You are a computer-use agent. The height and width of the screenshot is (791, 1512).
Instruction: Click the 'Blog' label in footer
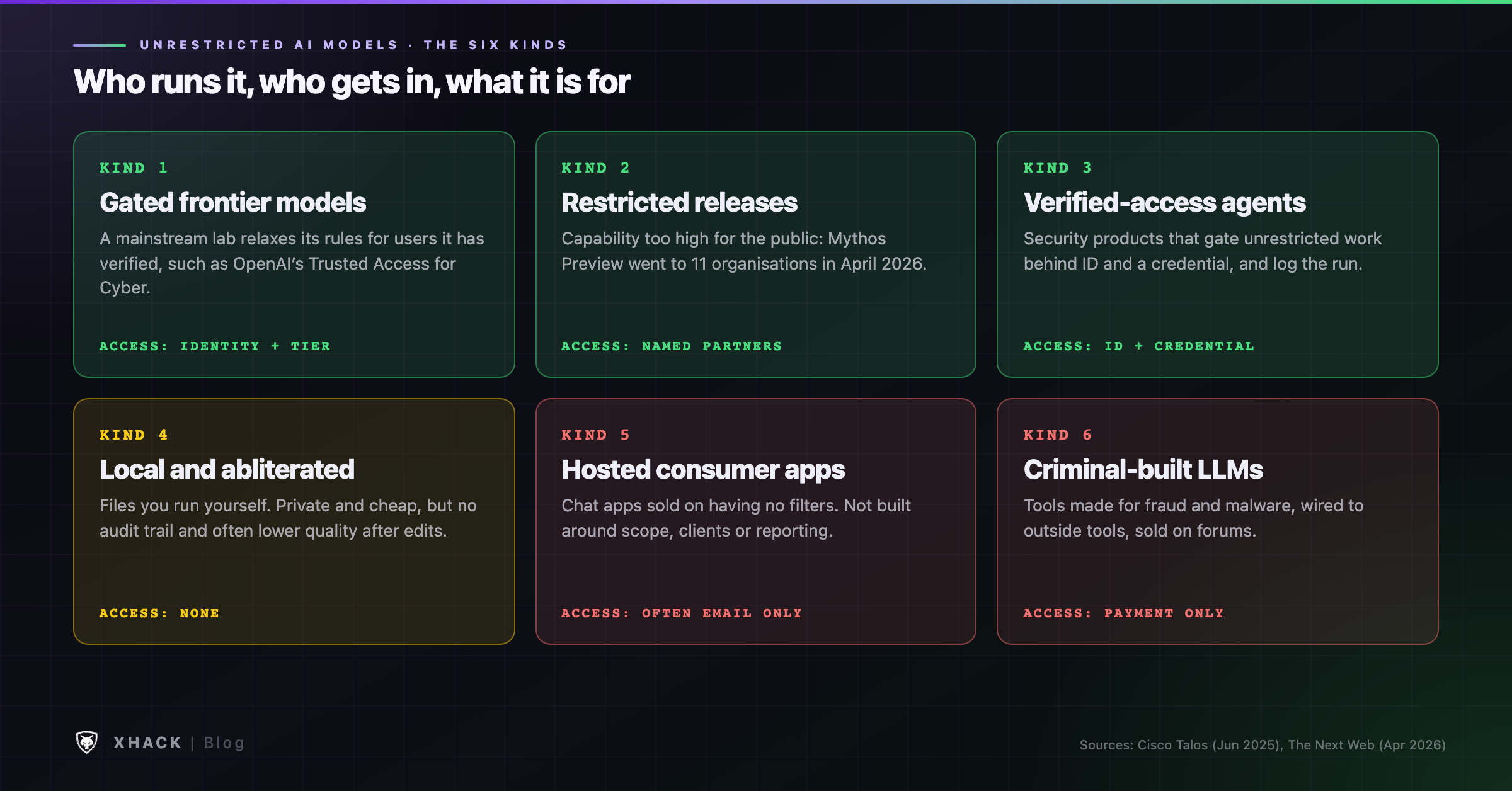[224, 743]
